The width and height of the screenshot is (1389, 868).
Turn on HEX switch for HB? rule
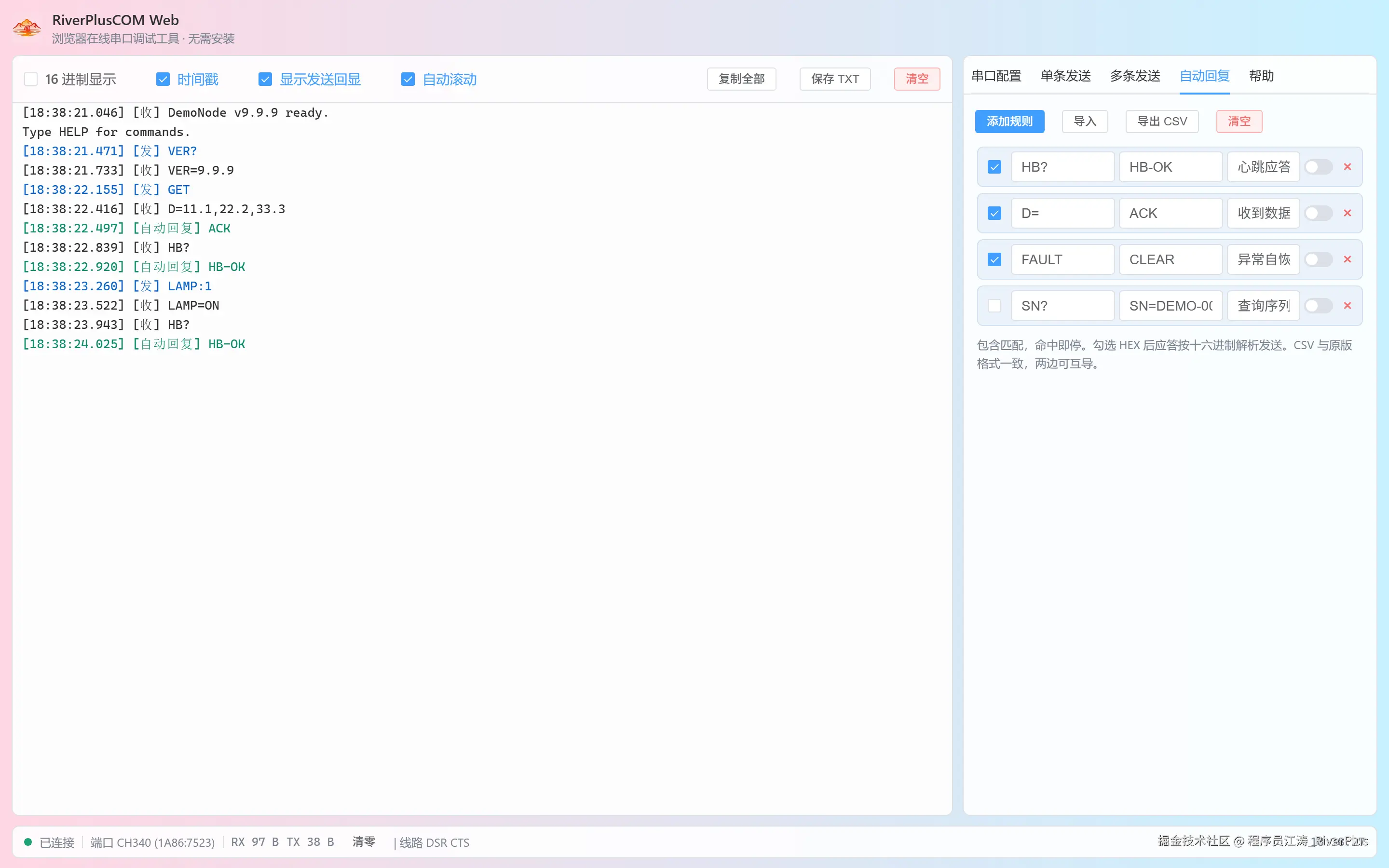click(x=1319, y=167)
